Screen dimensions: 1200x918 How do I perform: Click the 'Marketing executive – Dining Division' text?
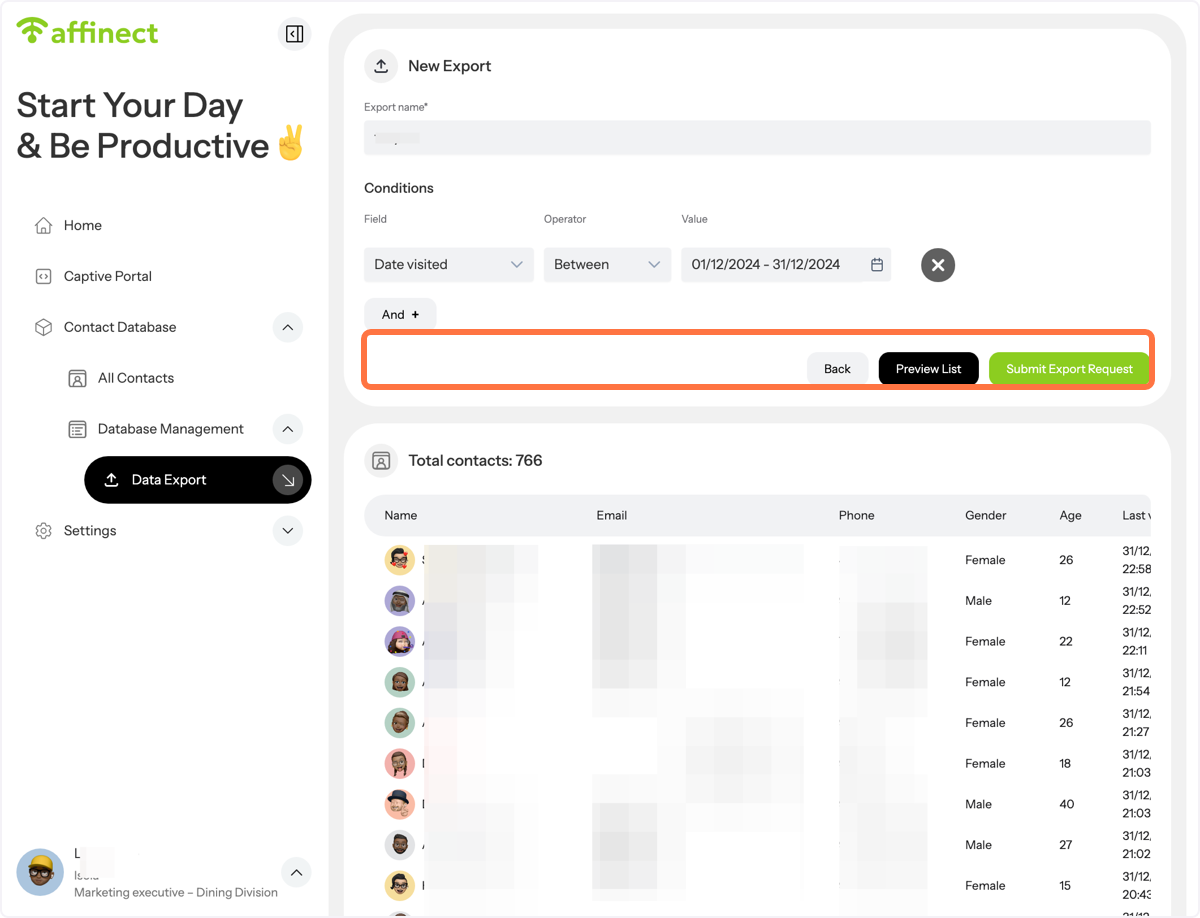(176, 892)
